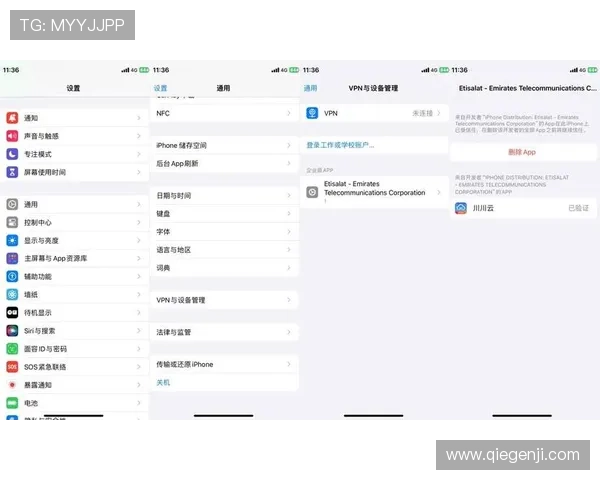600x480 pixels.
Task: Select 控制中心 text label
Action: 38,222
